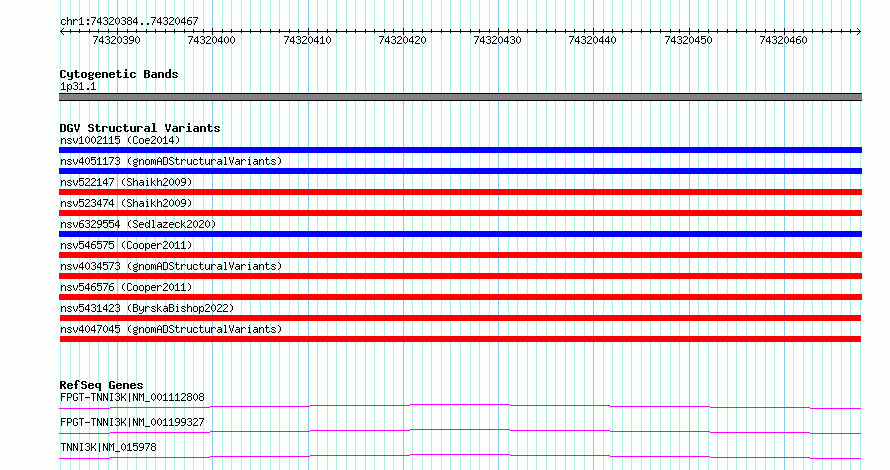Viewport: 890px width, 470px height.
Task: Select the blue bar under nsv1002115
Action: tap(460, 150)
